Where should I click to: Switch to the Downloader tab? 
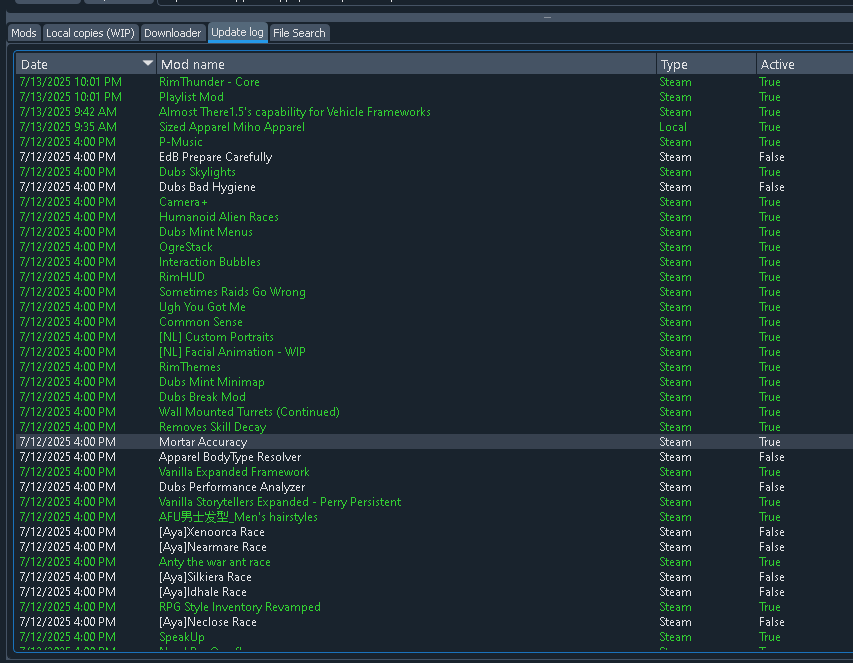click(172, 33)
